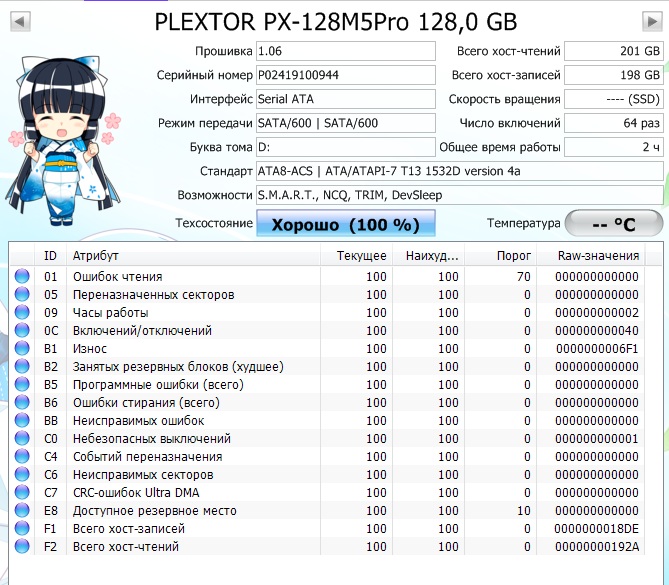
Task: Go to previous disk with left arrow
Action: pyautogui.click(x=20, y=21)
